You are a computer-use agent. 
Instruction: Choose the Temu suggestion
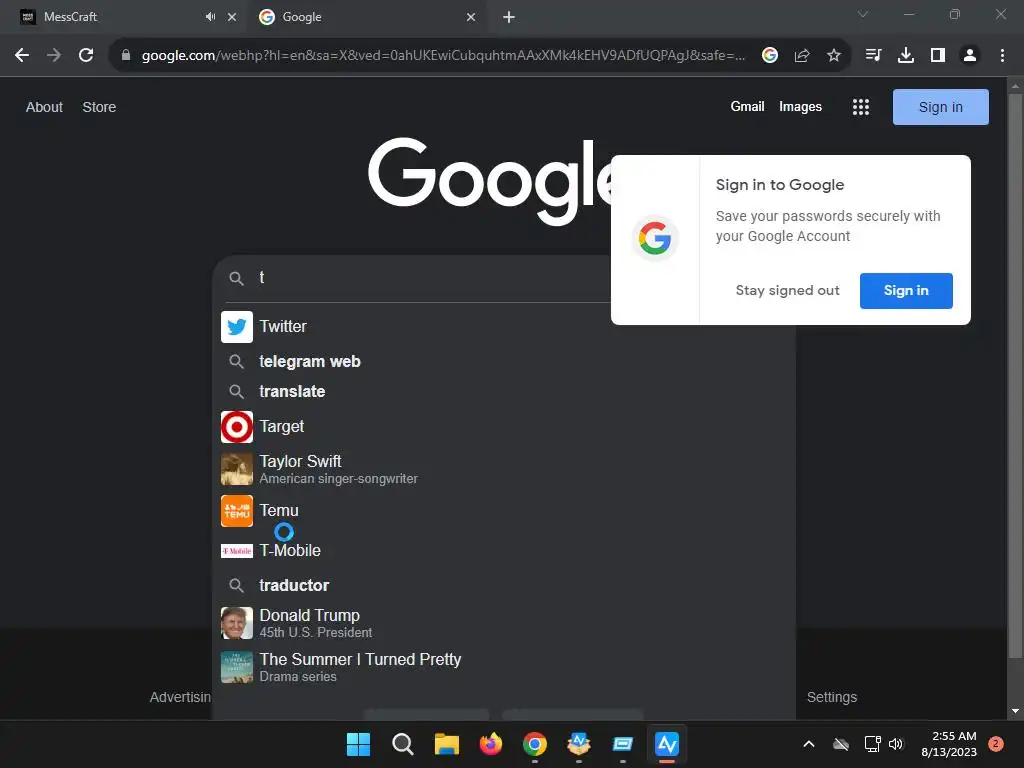[x=504, y=511]
